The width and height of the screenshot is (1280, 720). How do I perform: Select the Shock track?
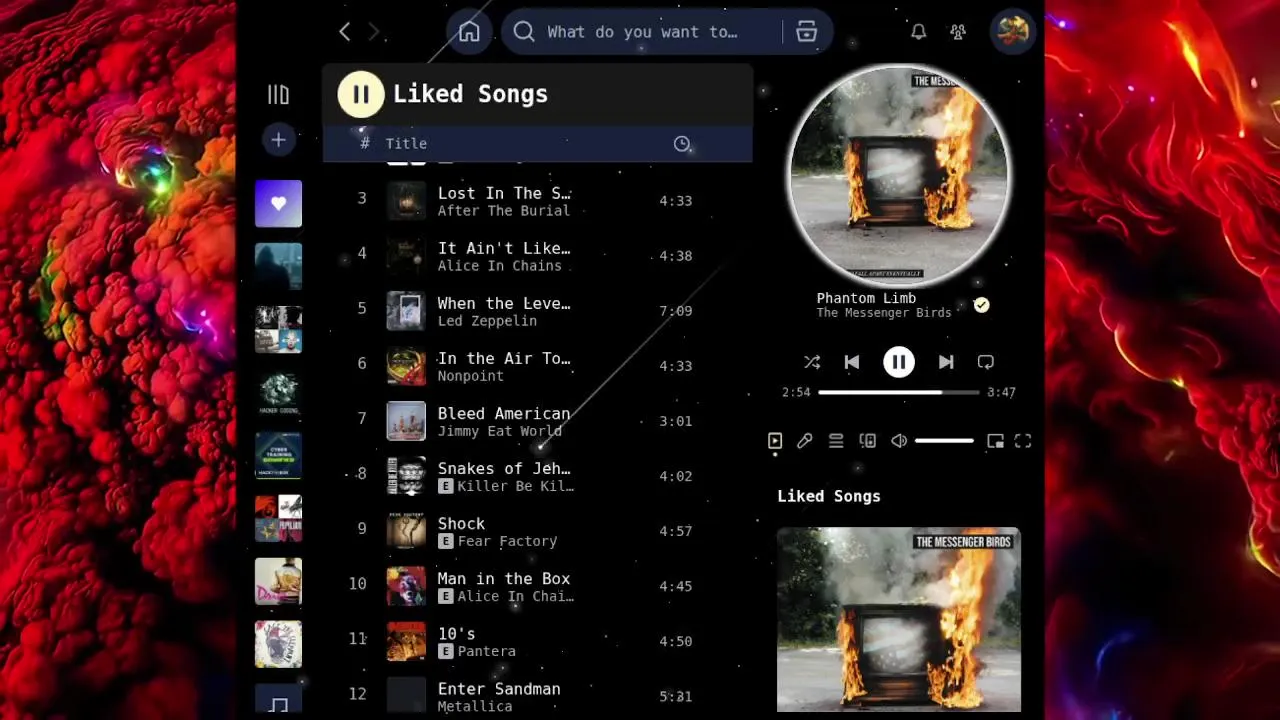click(461, 523)
